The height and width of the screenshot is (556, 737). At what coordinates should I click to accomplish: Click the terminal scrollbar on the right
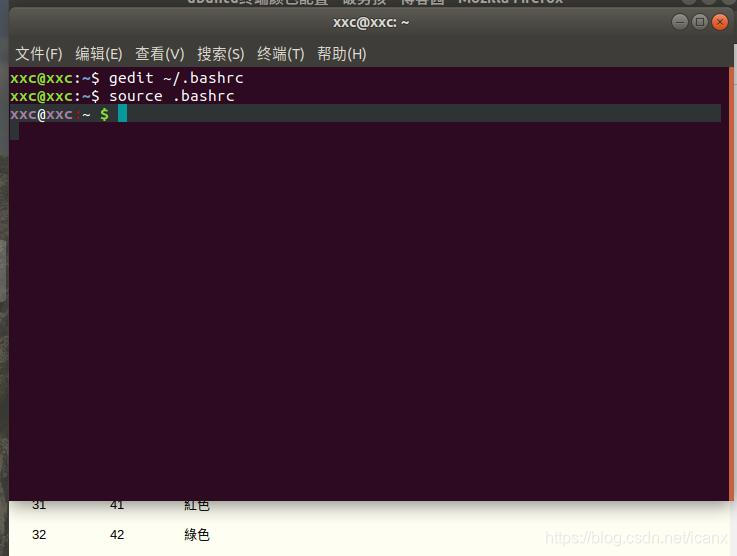pos(731,284)
